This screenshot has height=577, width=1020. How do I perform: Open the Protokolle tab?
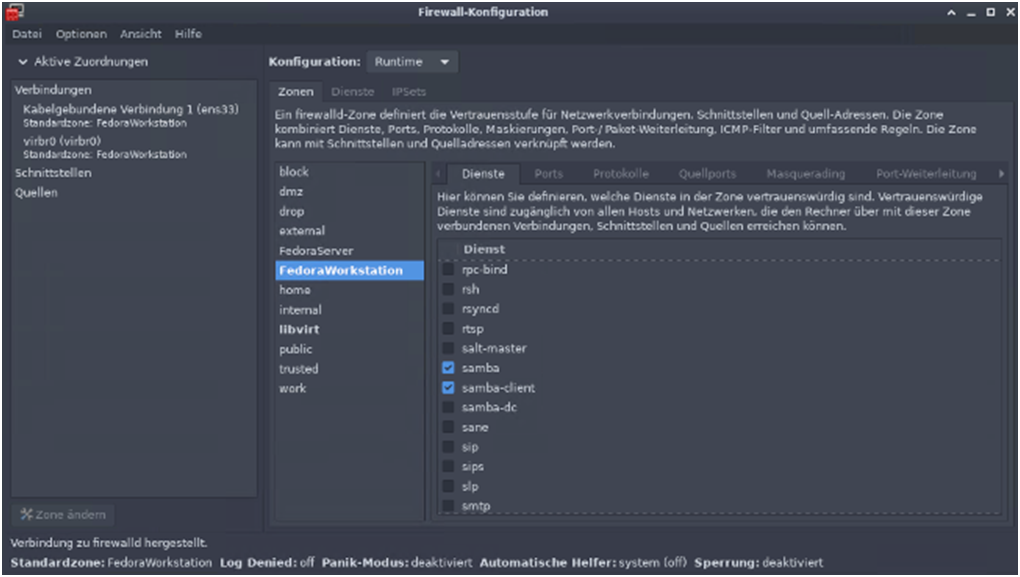tap(621, 174)
